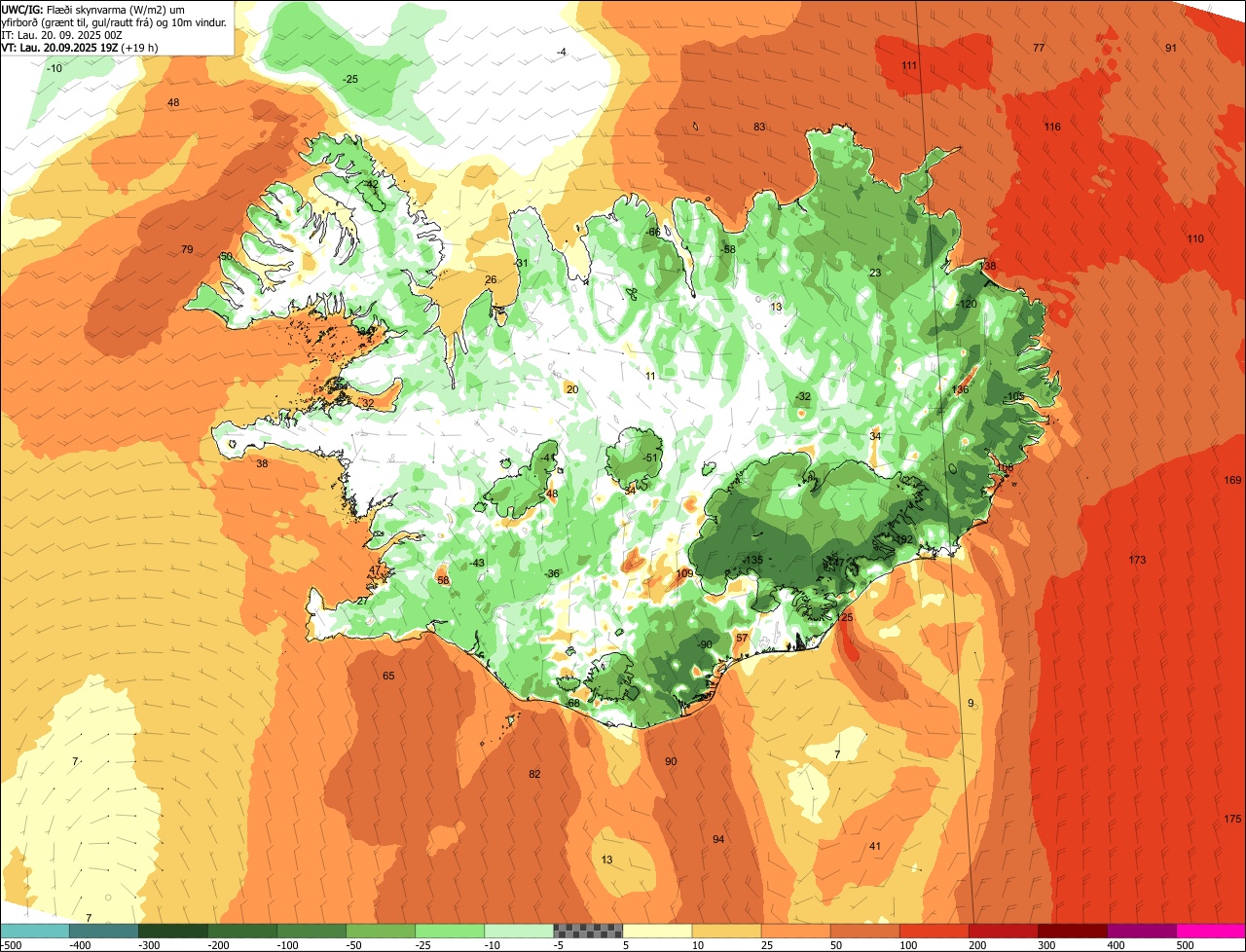Click the map value 65 southwest of Iceland
1246x952 pixels.
click(388, 677)
